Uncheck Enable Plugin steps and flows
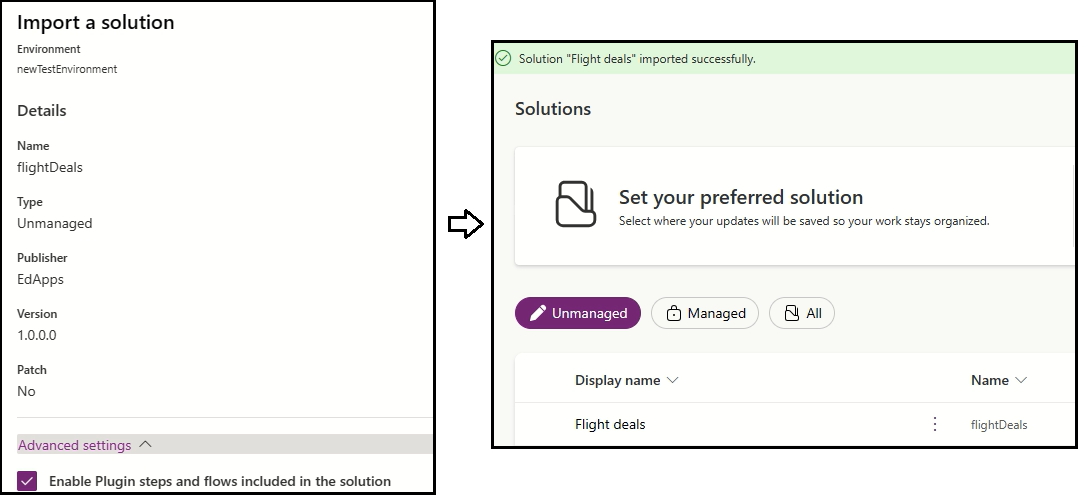Image resolution: width=1078 pixels, height=495 pixels. coord(28,481)
